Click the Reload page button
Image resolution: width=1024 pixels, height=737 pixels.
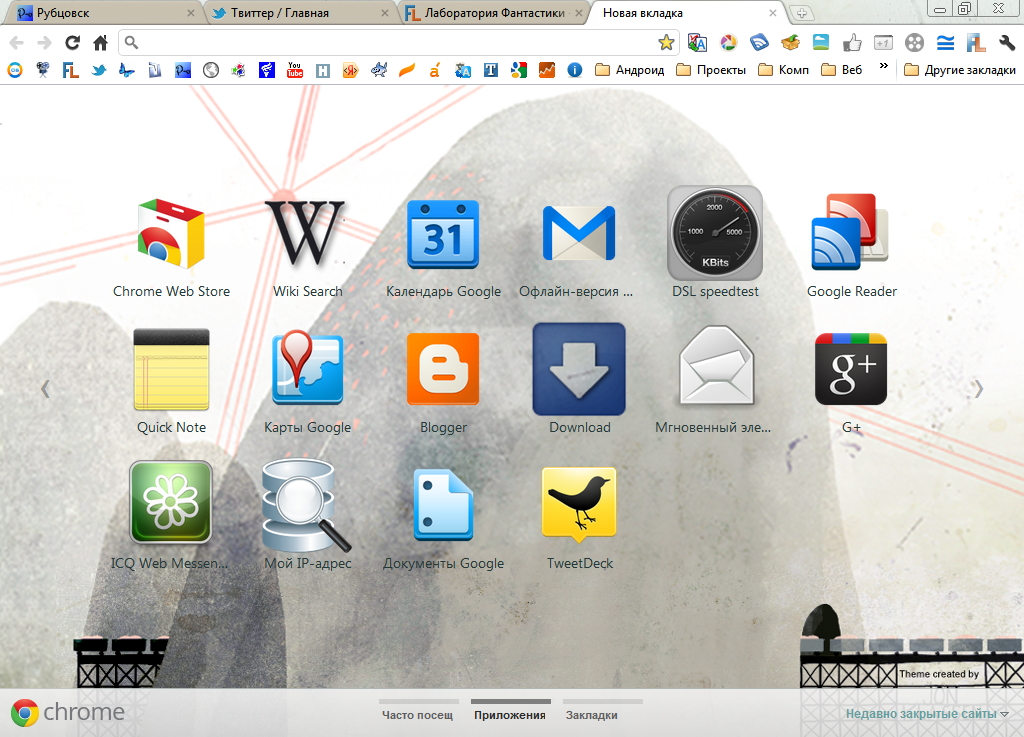pos(72,43)
